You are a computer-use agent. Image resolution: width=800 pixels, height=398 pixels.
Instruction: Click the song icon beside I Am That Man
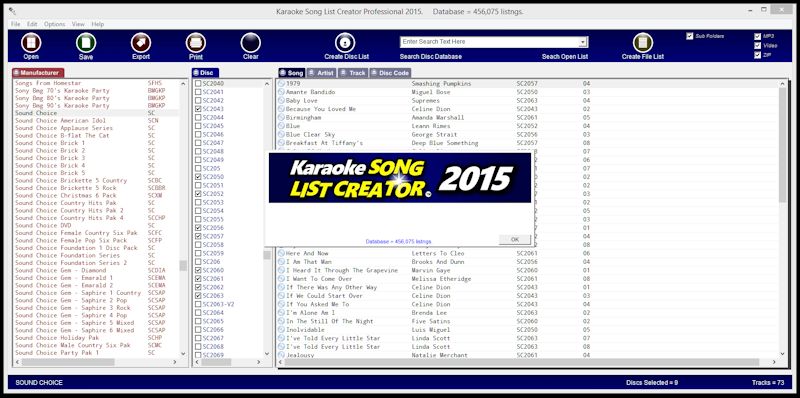[x=281, y=262]
